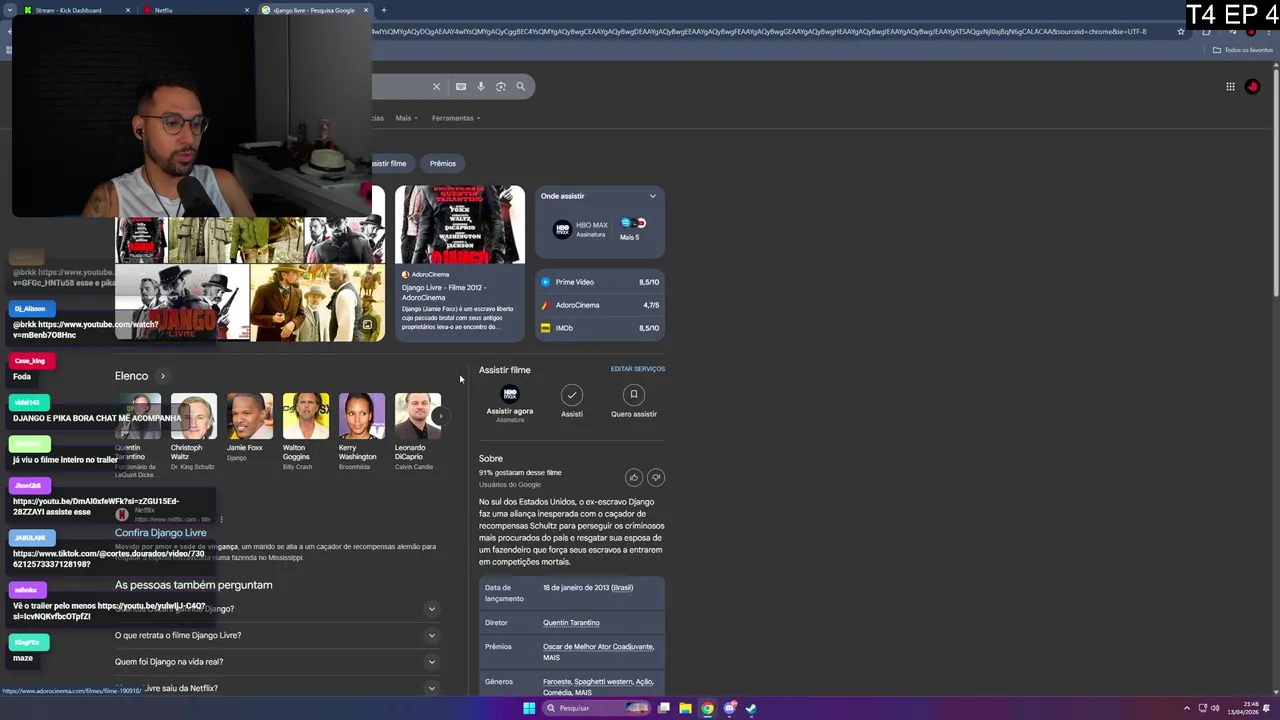Open the Google account avatar

tap(1252, 86)
